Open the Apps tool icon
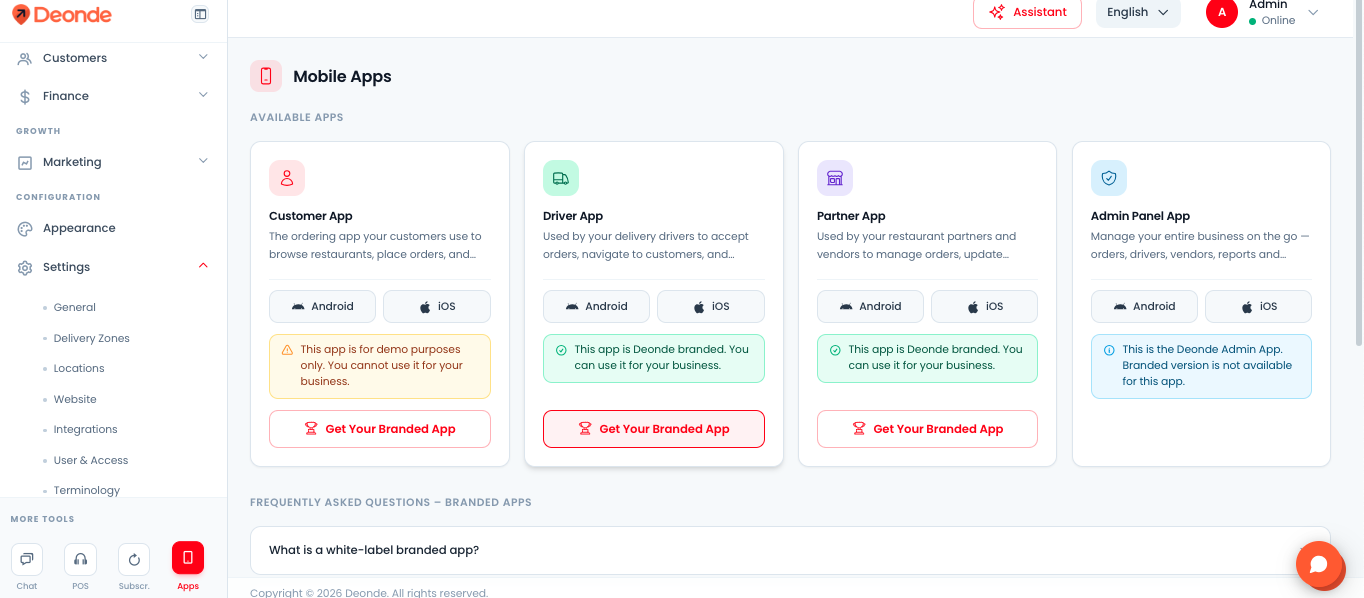This screenshot has width=1364, height=598. tap(188, 558)
